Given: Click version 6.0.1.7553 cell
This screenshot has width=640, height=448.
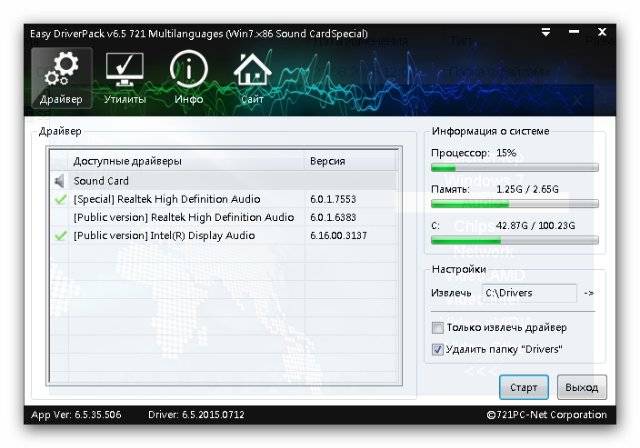Looking at the screenshot, I should click(333, 199).
